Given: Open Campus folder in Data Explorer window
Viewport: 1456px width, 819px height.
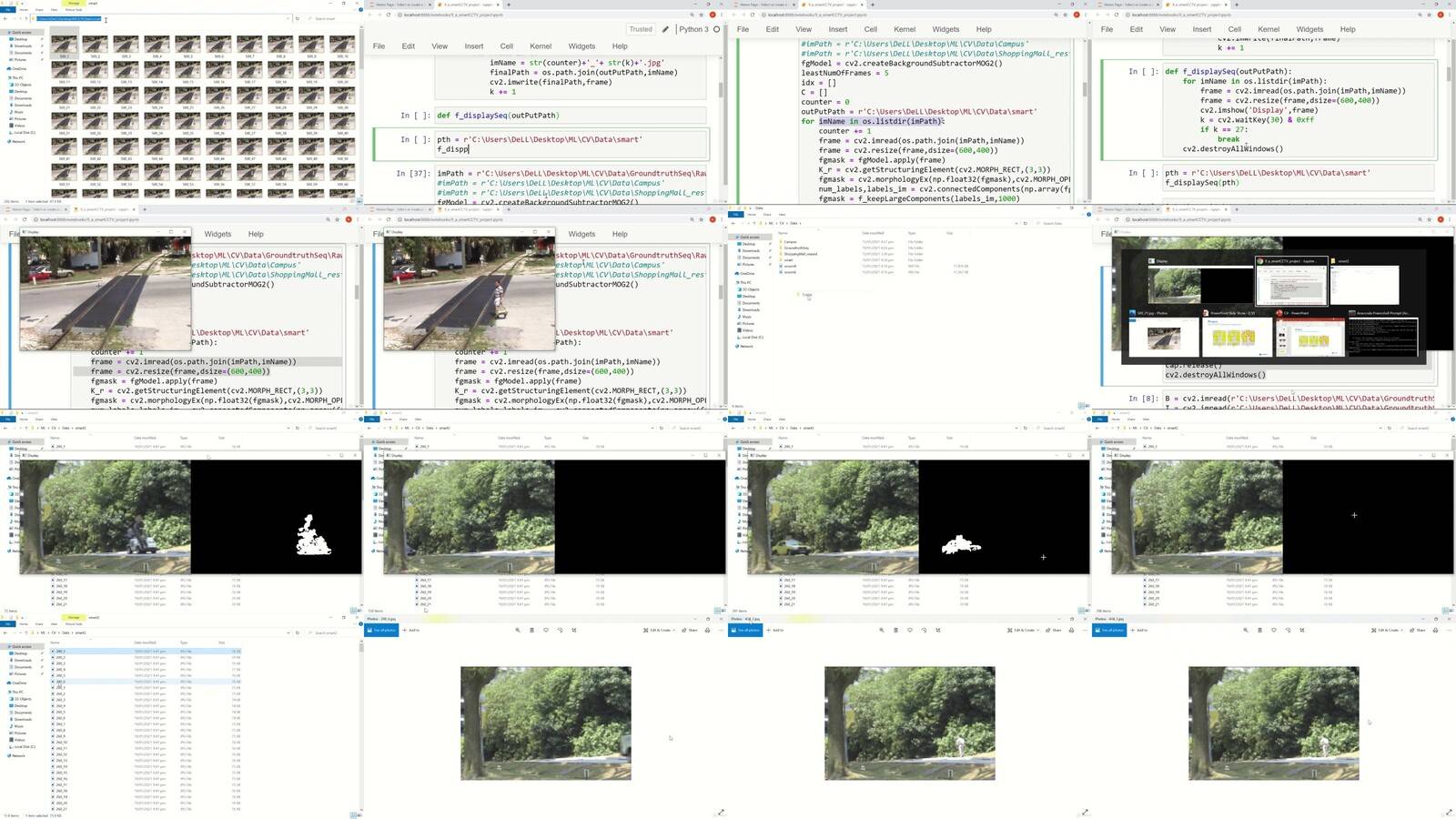Looking at the screenshot, I should coord(790,241).
